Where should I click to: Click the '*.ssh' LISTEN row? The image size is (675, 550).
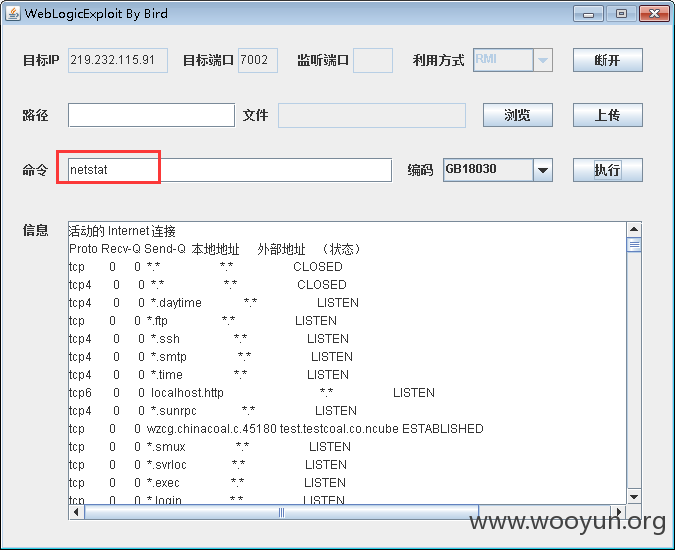click(x=209, y=339)
